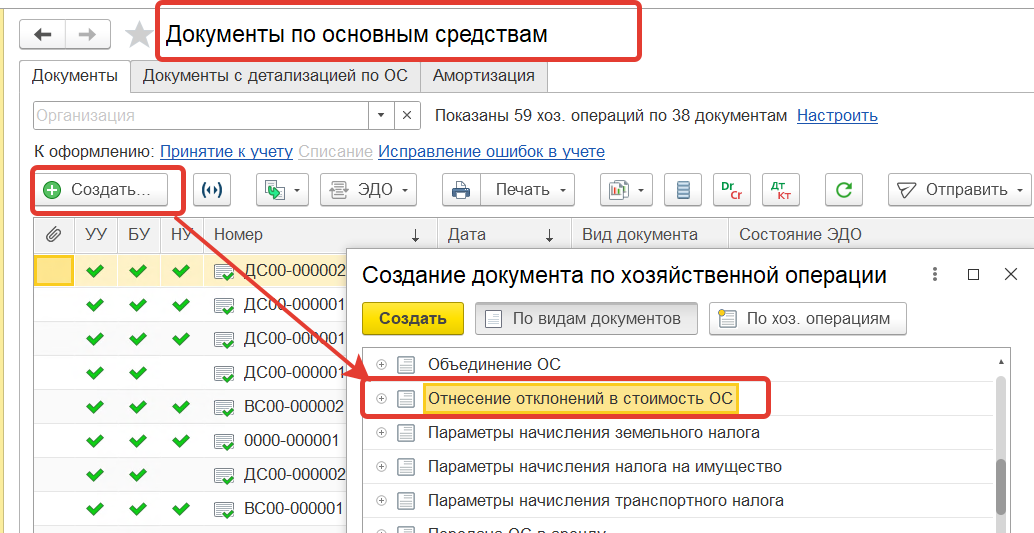Click document icon beside Объединение ОС
The width and height of the screenshot is (1034, 533).
pyautogui.click(x=406, y=364)
